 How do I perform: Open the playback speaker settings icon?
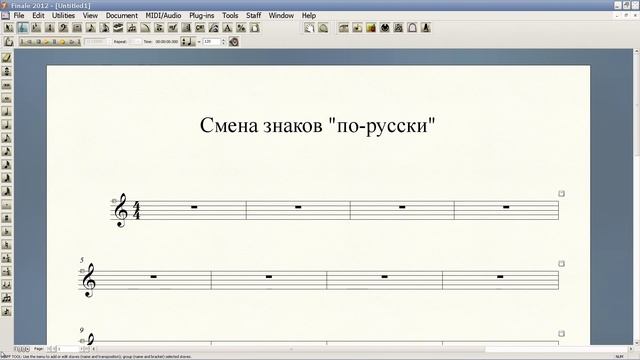point(233,42)
